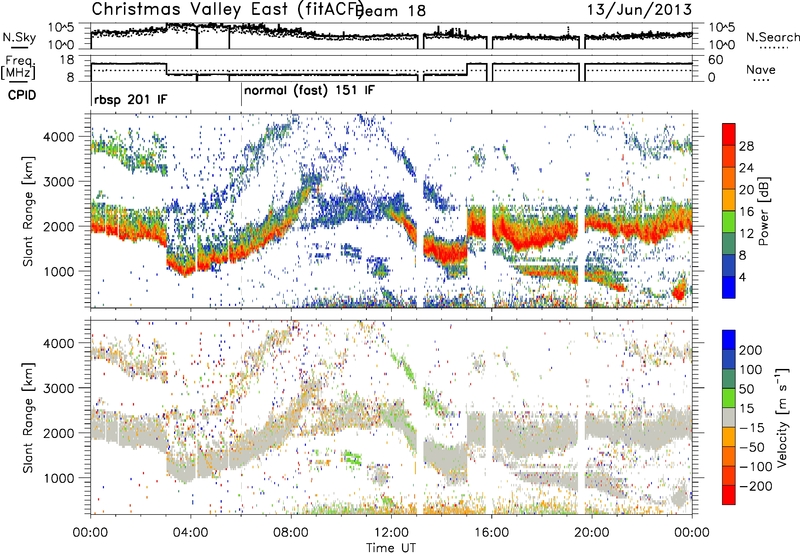Screen dimensions: 800x554
Task: Click the Velocity [m s-1] colorbar title
Action: click(x=782, y=418)
